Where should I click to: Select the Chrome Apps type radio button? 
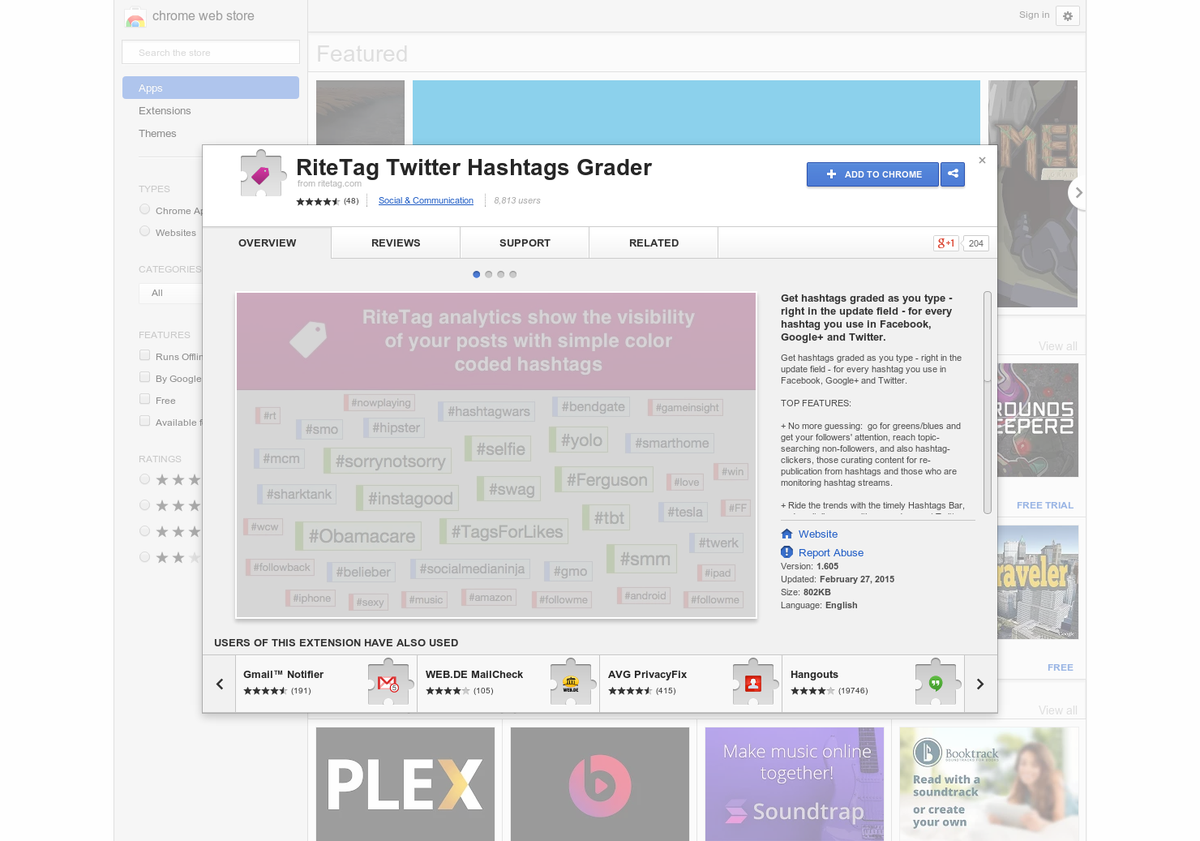point(145,209)
